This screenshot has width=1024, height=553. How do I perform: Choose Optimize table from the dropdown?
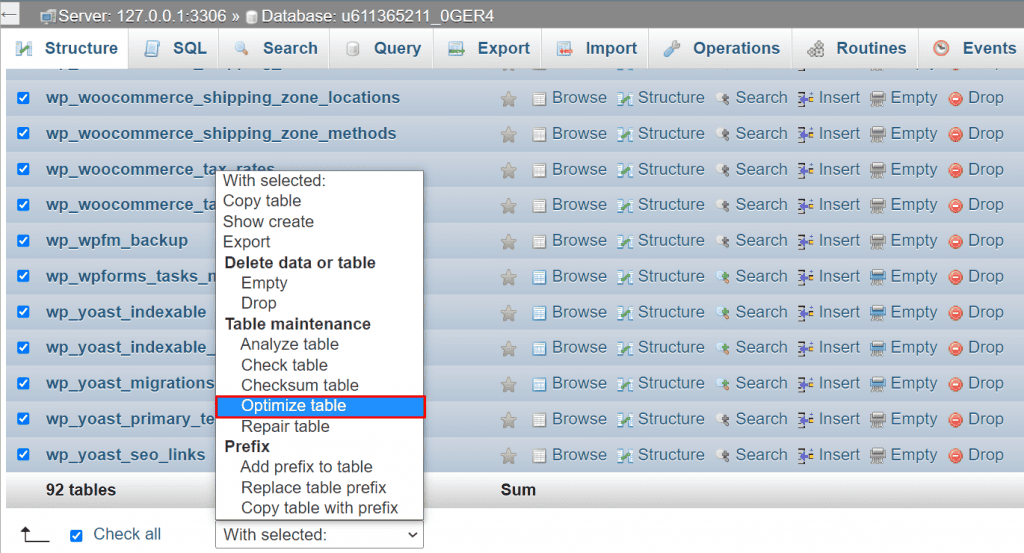[x=320, y=406]
